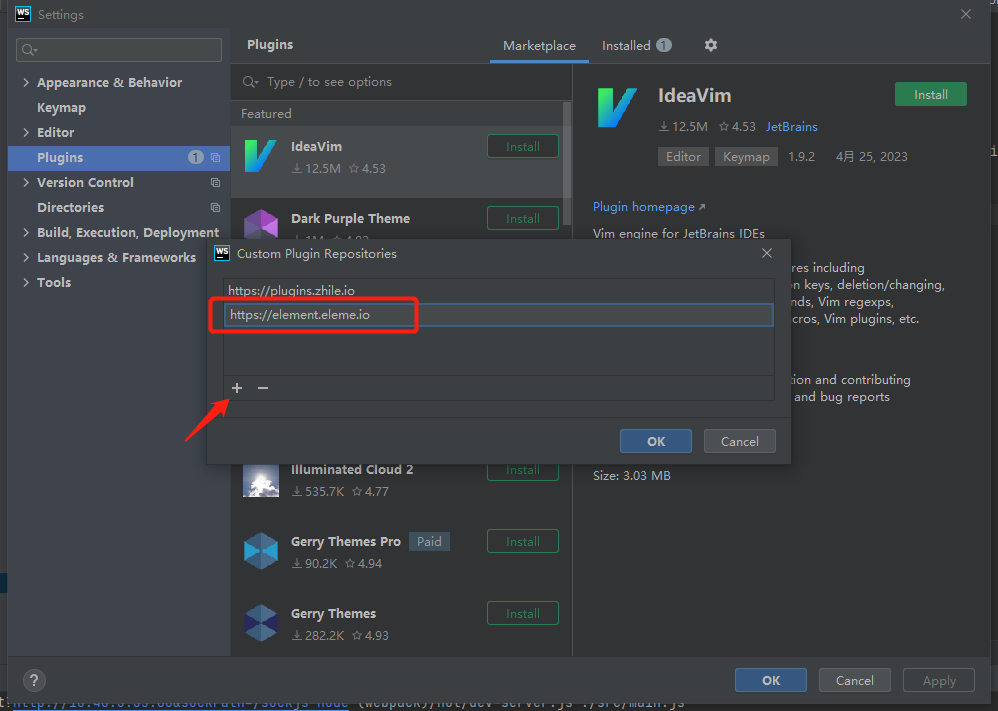Expand Build, Execution, Deployment section

[26, 232]
